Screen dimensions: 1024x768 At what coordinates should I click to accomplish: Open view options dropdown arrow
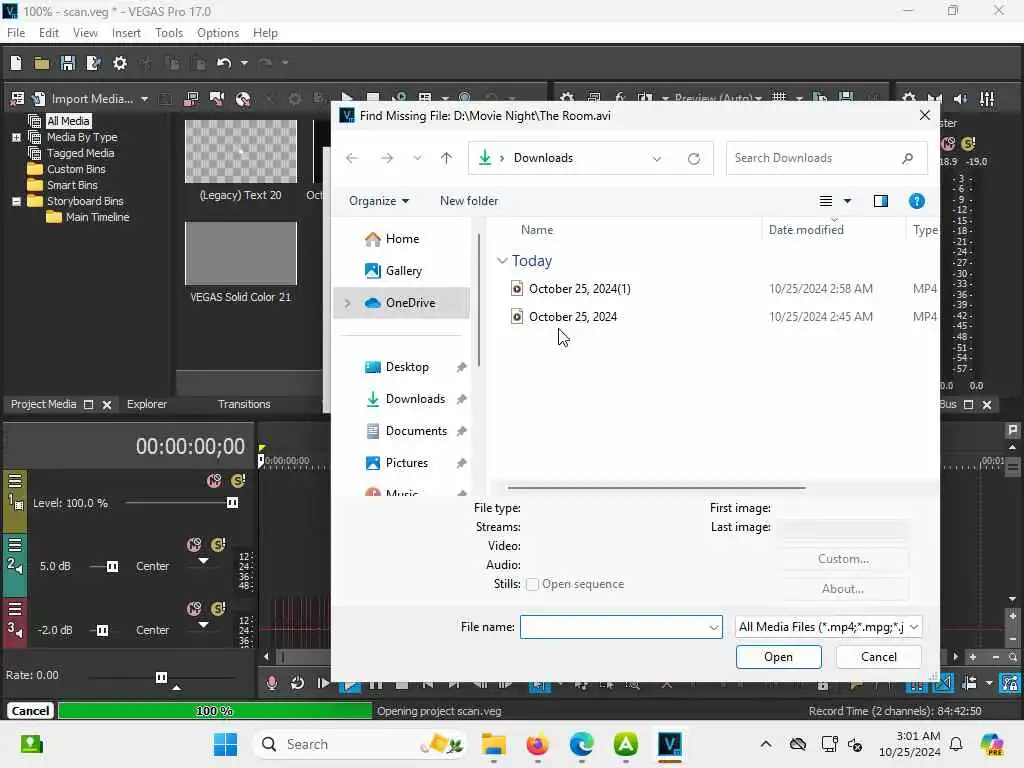(x=847, y=201)
